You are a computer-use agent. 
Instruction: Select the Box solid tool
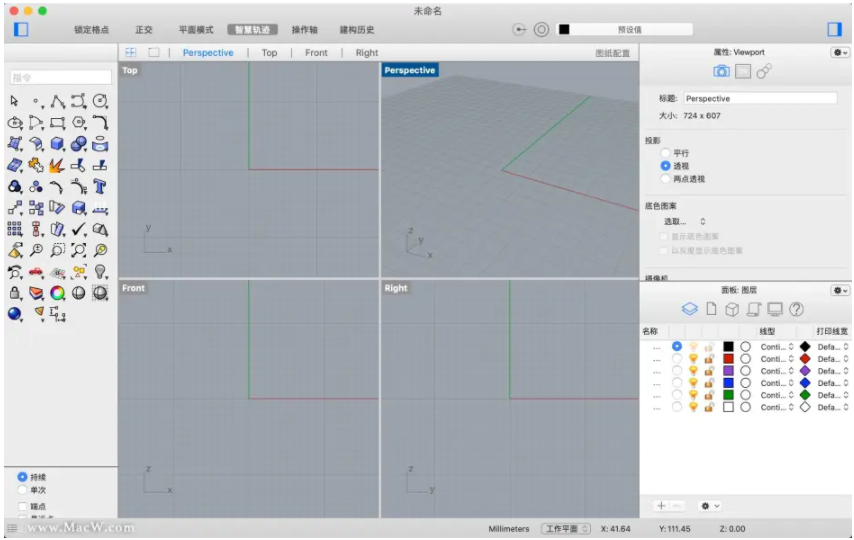point(57,143)
